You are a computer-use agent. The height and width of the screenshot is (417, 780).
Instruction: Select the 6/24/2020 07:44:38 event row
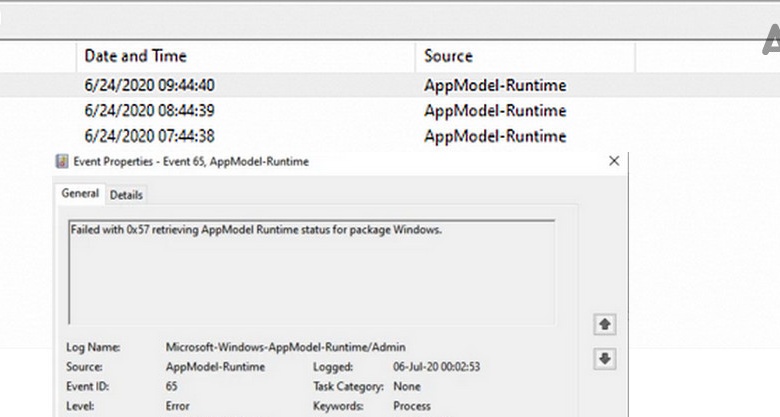click(149, 136)
